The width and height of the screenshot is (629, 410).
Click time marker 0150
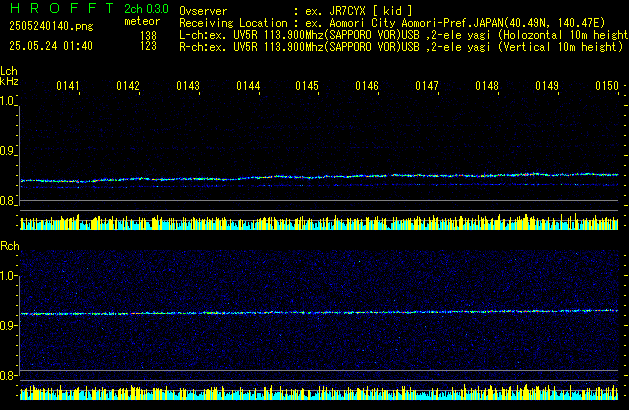click(x=607, y=86)
